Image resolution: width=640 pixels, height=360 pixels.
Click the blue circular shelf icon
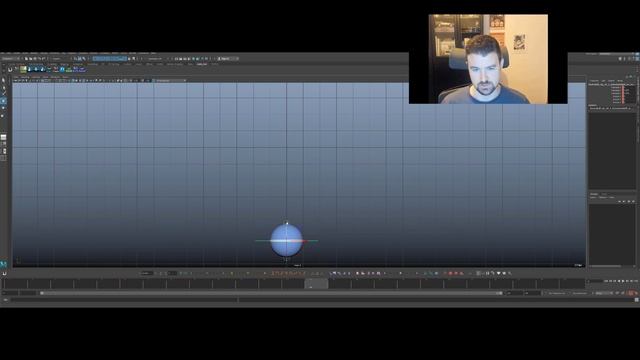click(62, 69)
